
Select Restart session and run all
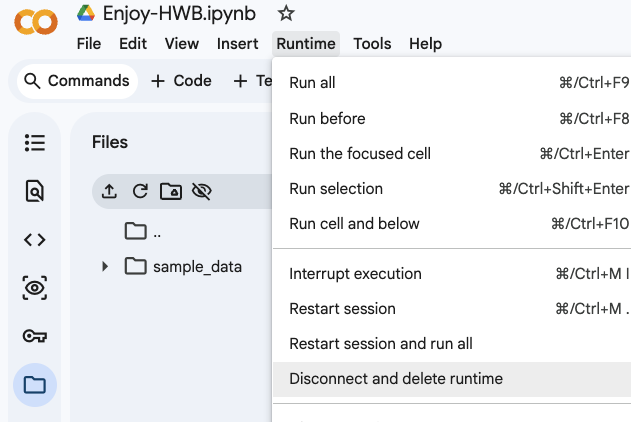pos(381,344)
